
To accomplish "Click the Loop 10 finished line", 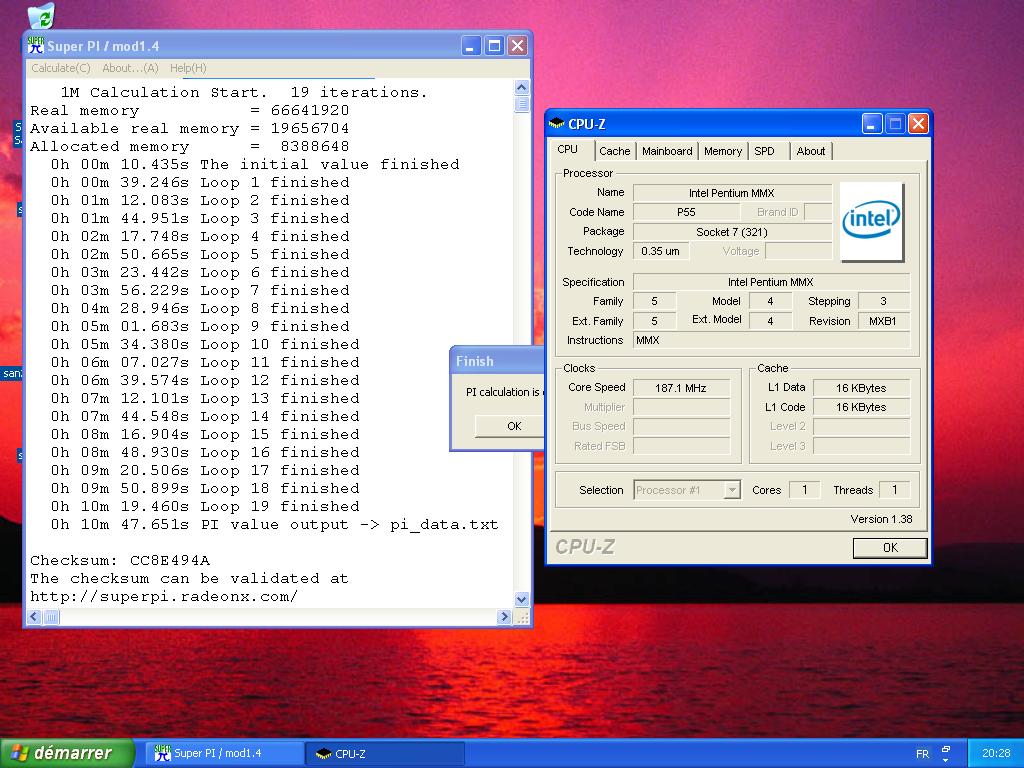I will click(205, 344).
